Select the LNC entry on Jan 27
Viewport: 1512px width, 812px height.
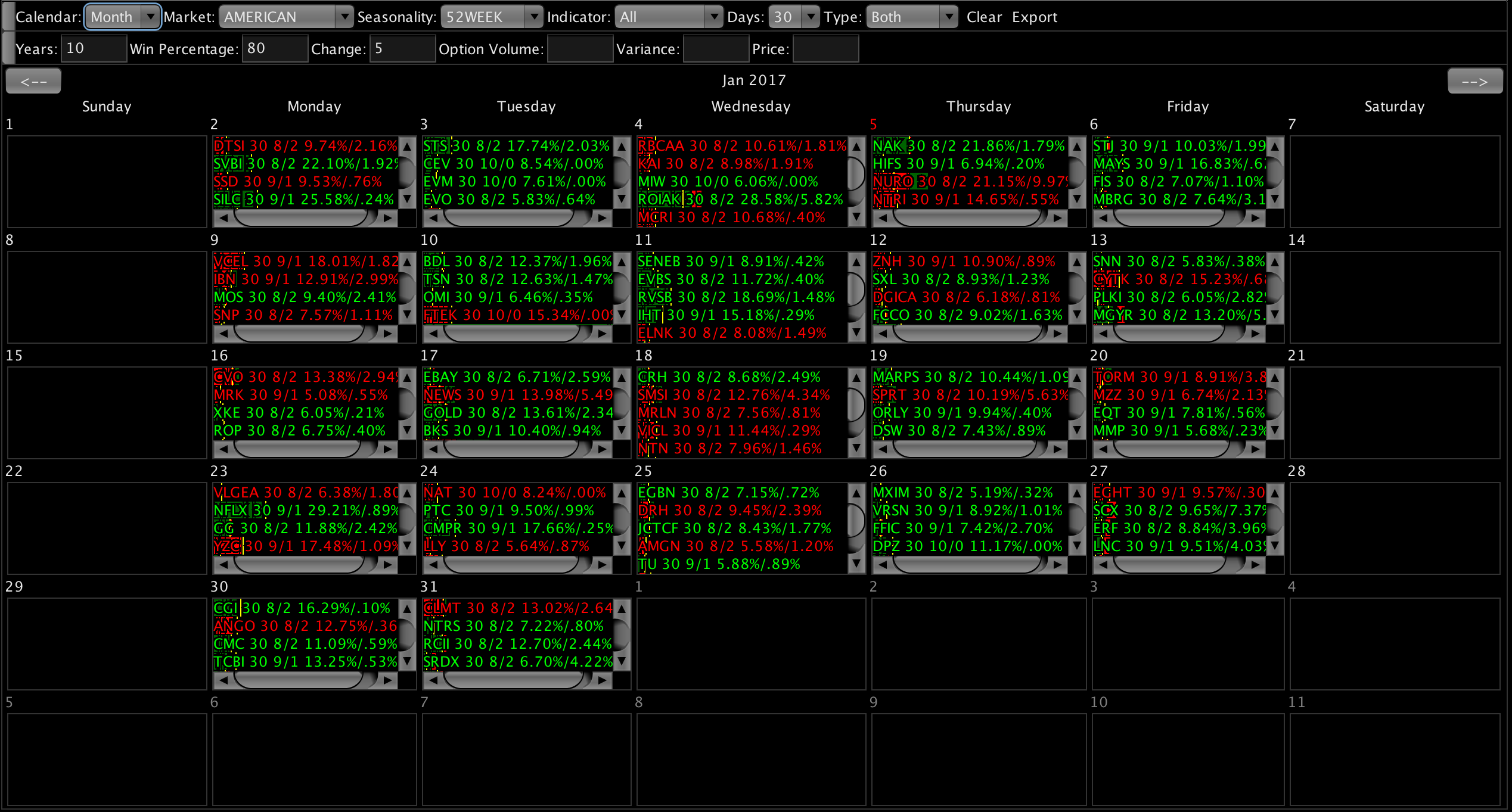point(1179,546)
